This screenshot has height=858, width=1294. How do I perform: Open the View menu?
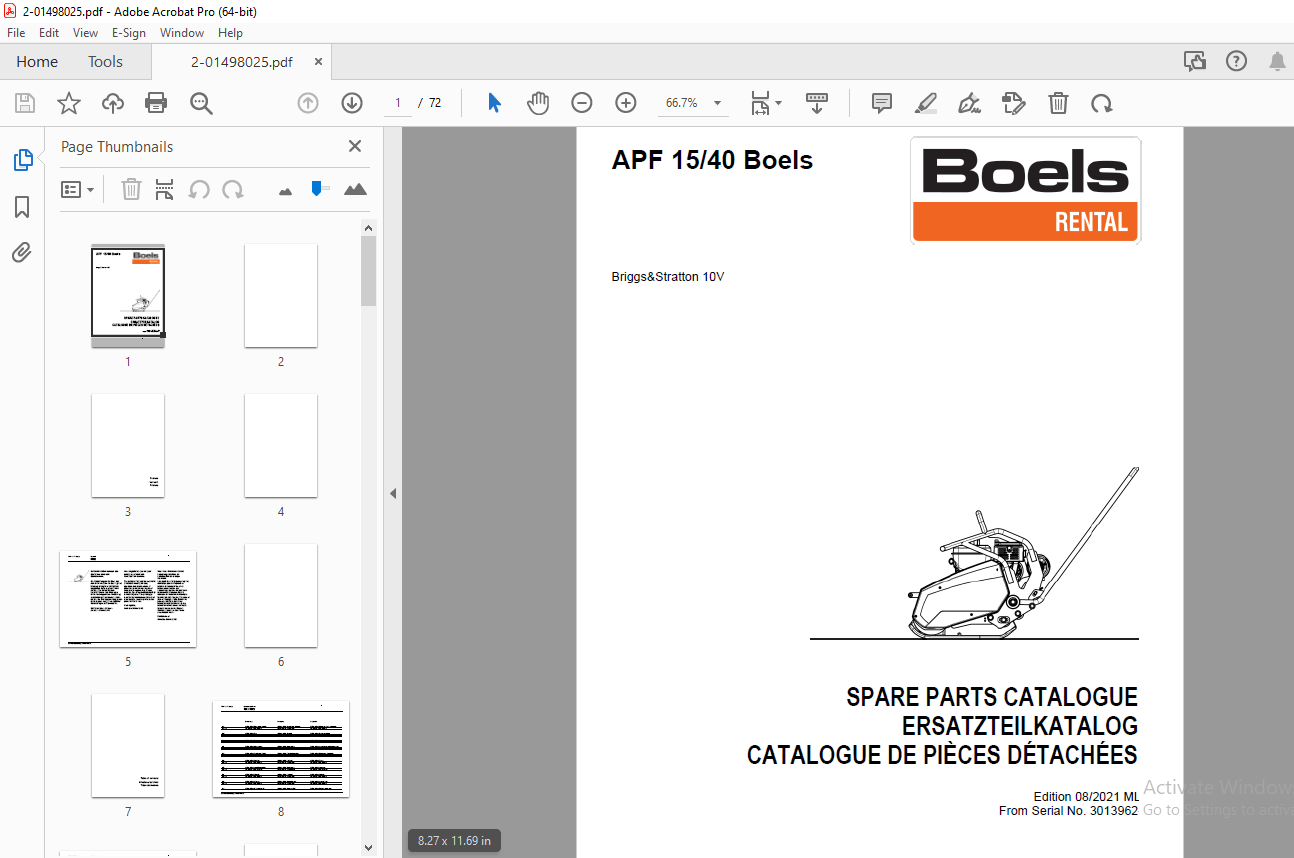coord(86,33)
